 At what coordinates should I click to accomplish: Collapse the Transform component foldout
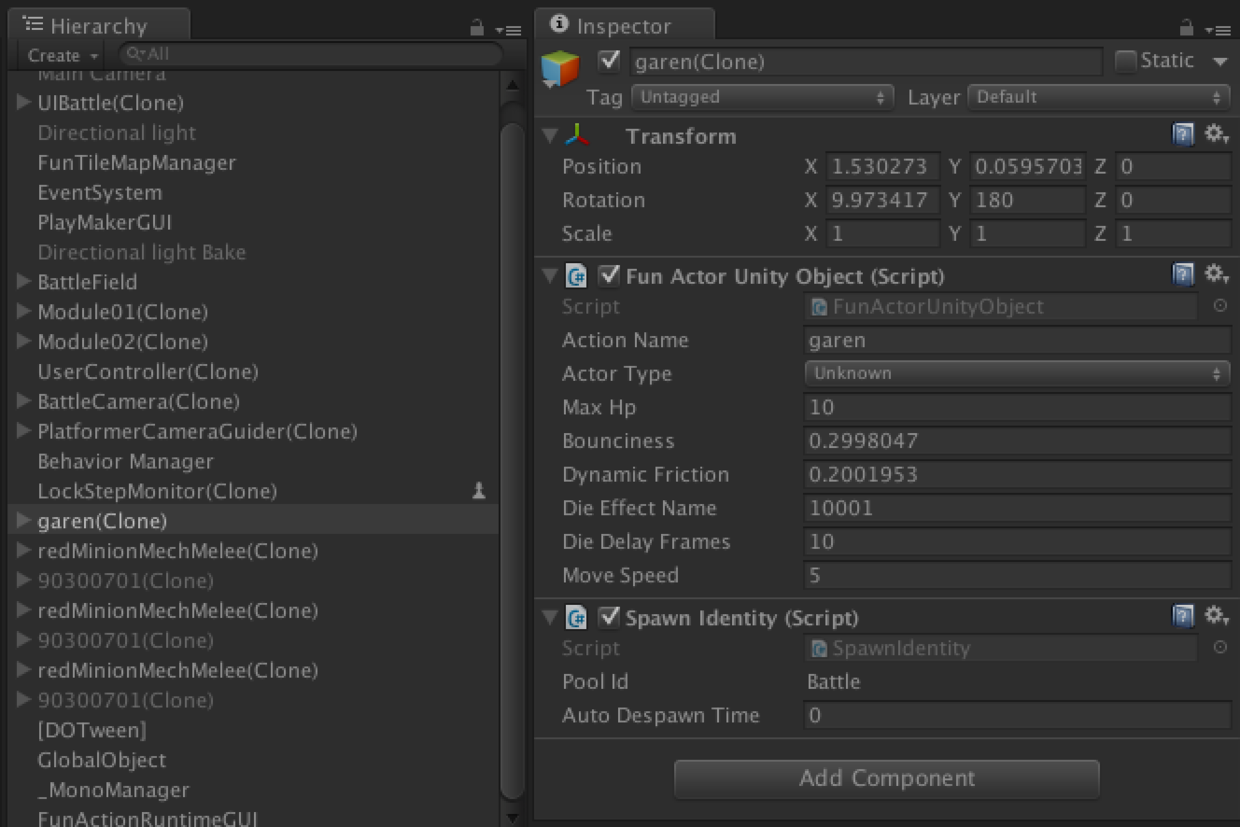[x=549, y=135]
